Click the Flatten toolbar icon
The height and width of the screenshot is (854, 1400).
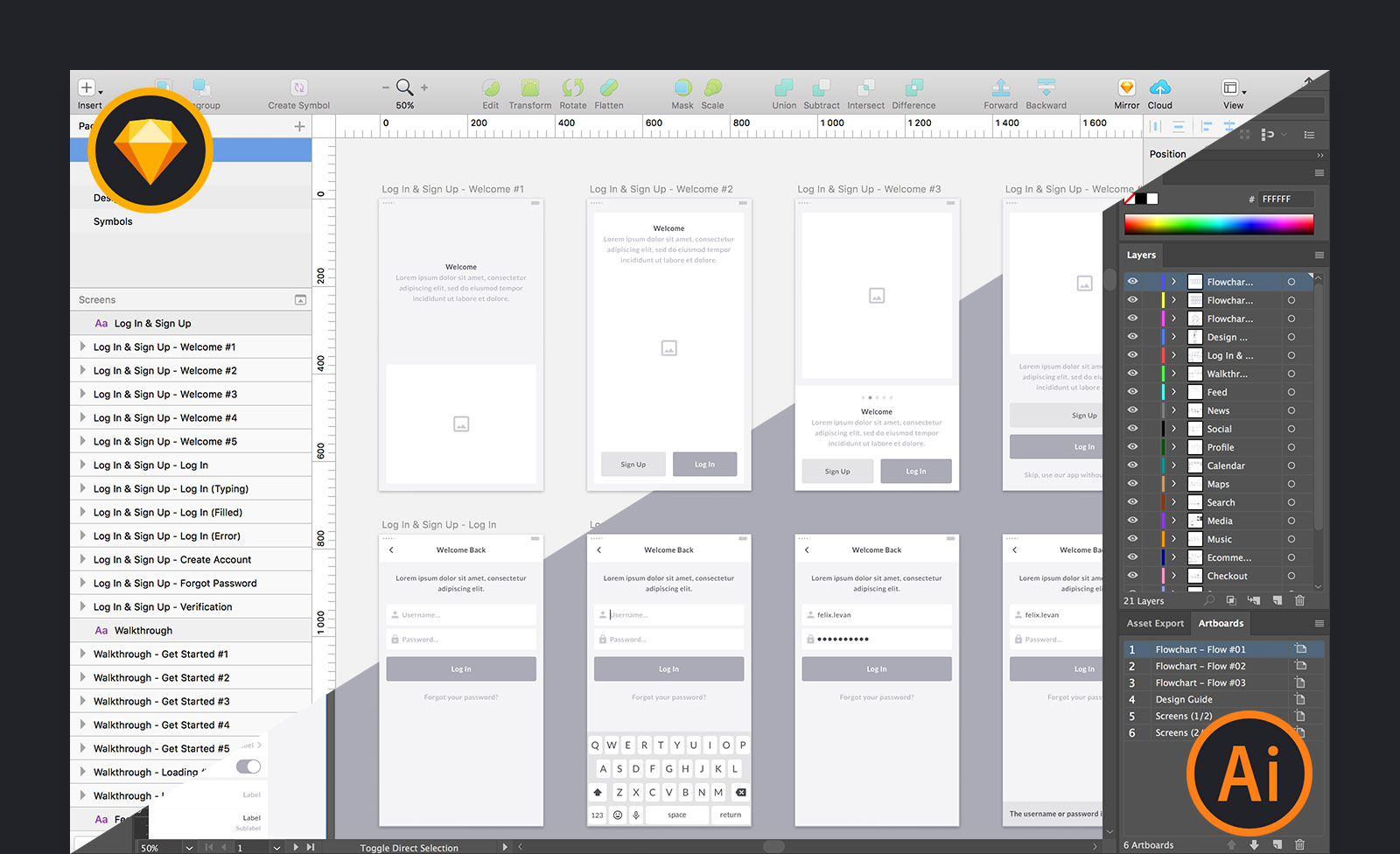pyautogui.click(x=609, y=92)
